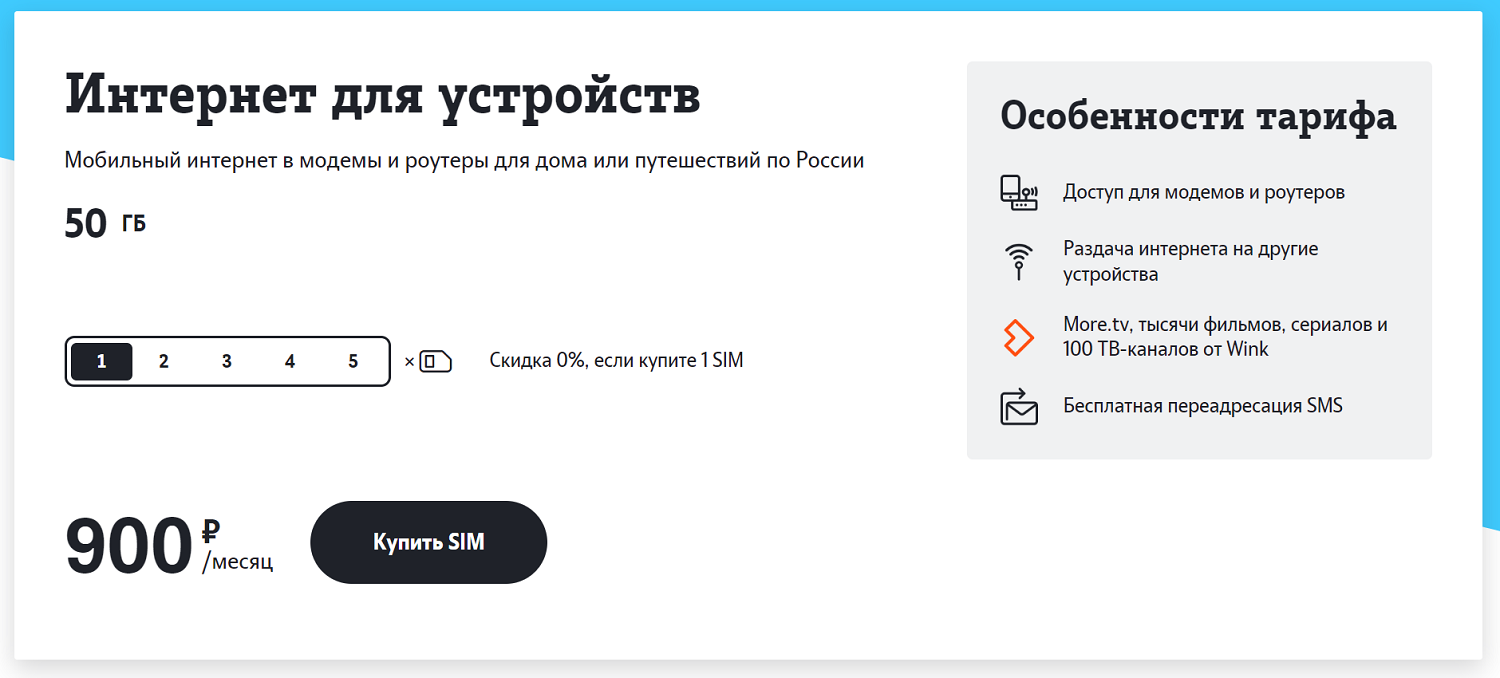The image size is (1500, 678).
Task: Click the Wi-Fi internet sharing icon
Action: [1019, 260]
